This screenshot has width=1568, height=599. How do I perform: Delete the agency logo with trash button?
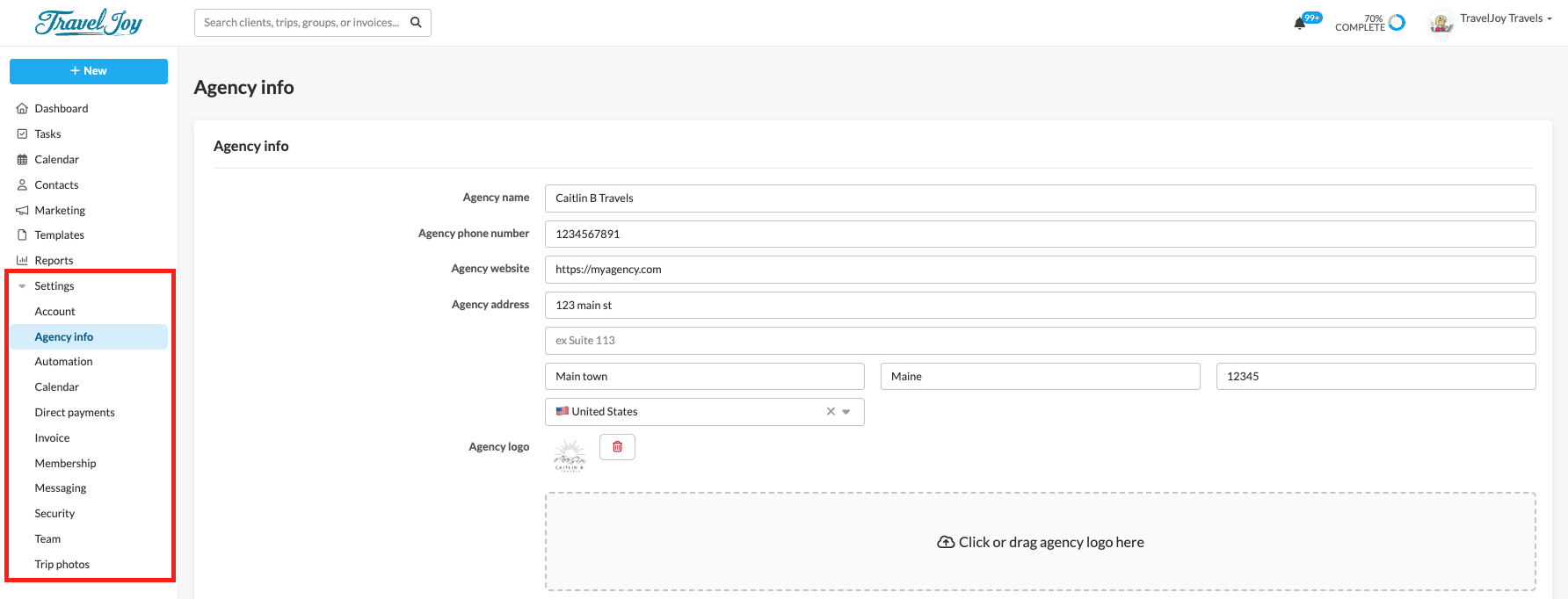[x=617, y=447]
